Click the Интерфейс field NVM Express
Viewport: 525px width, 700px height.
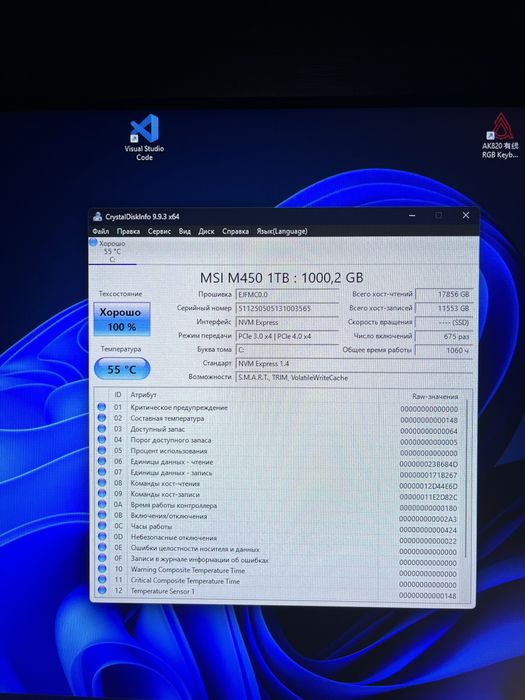(x=287, y=322)
